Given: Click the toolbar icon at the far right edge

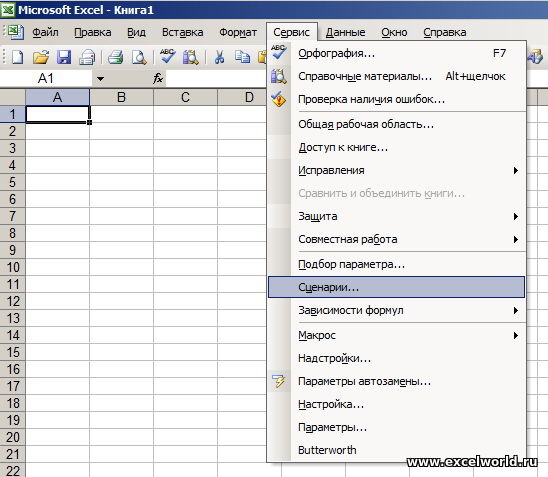Looking at the screenshot, I should (x=535, y=57).
